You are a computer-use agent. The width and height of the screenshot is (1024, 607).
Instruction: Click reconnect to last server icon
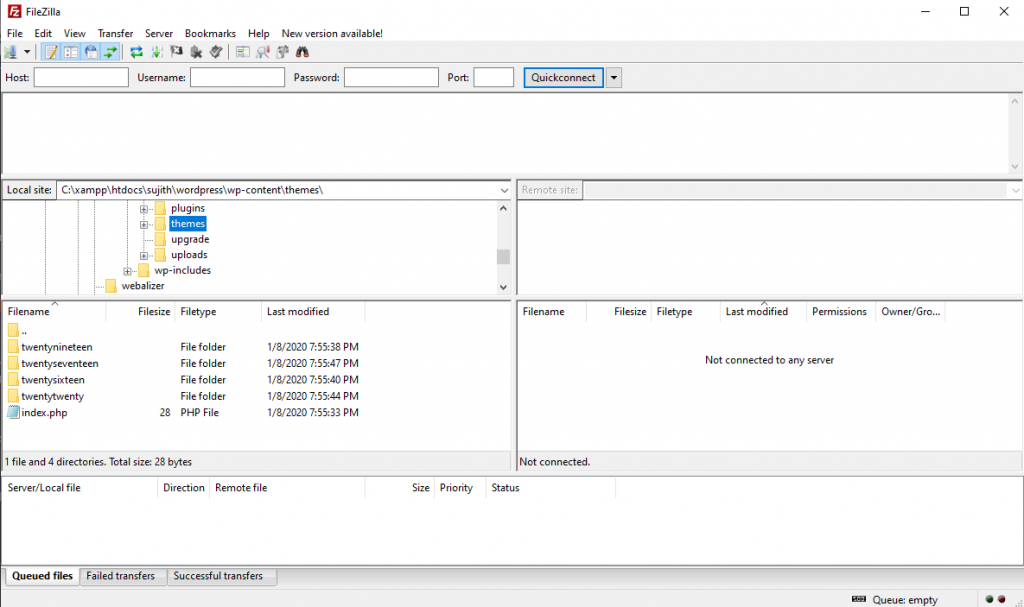point(216,52)
